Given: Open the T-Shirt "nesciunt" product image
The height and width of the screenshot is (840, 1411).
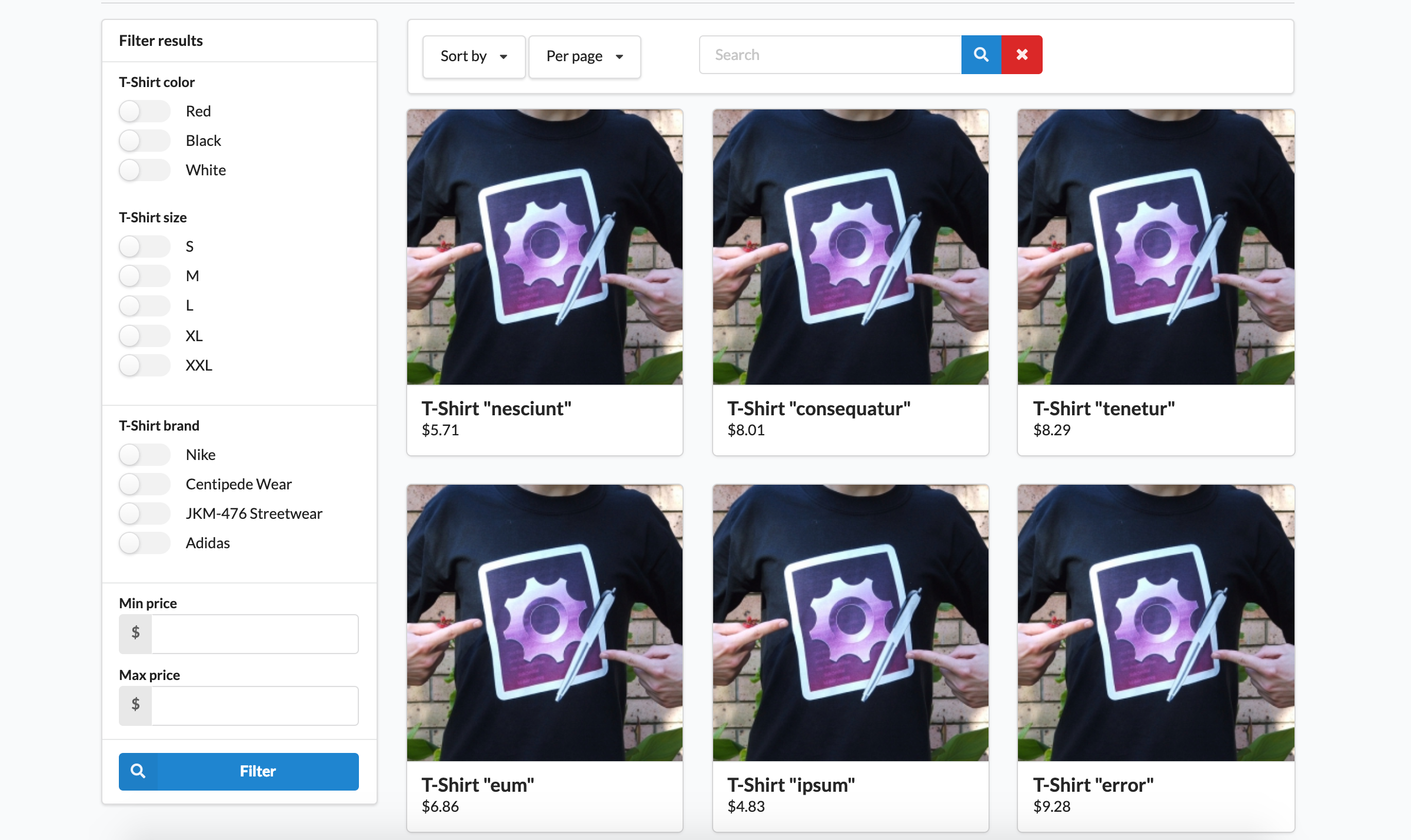Looking at the screenshot, I should tap(544, 246).
